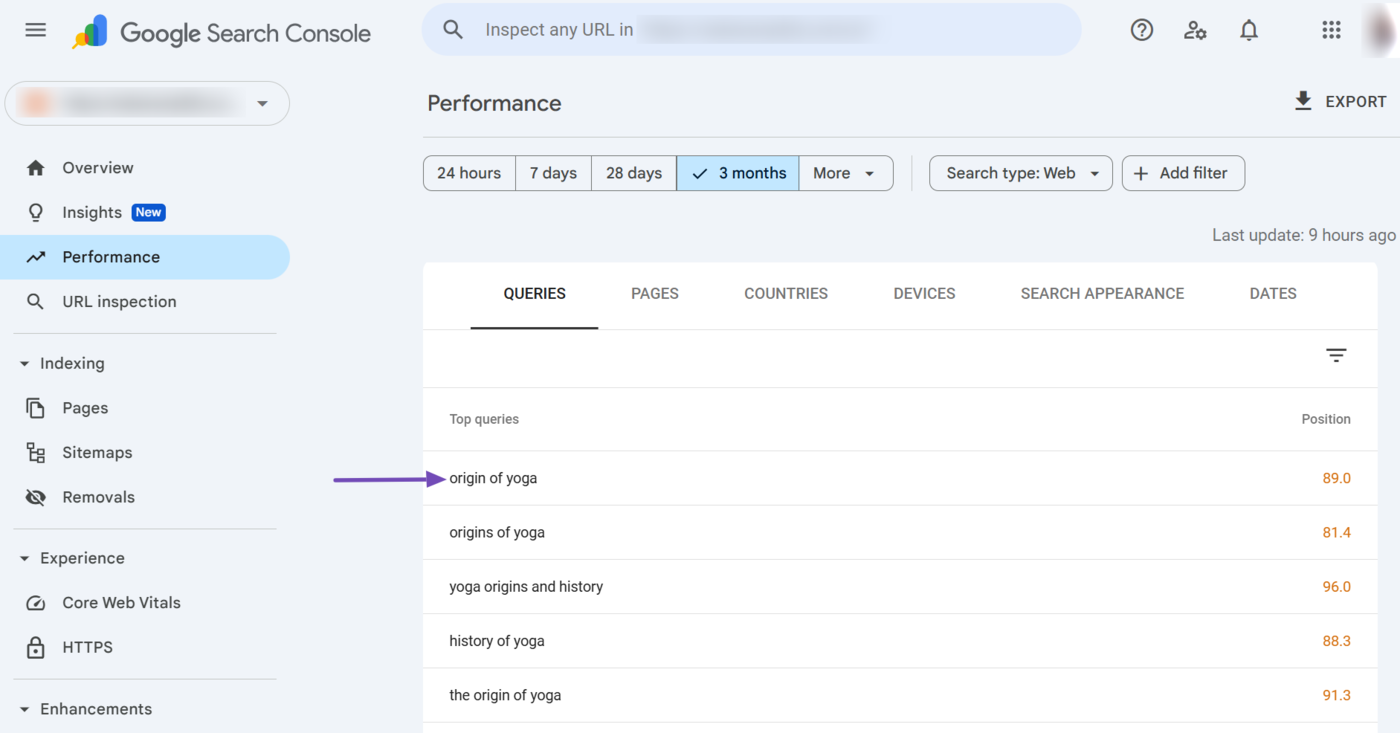Collapse the Indexing section

pyautogui.click(x=25, y=364)
